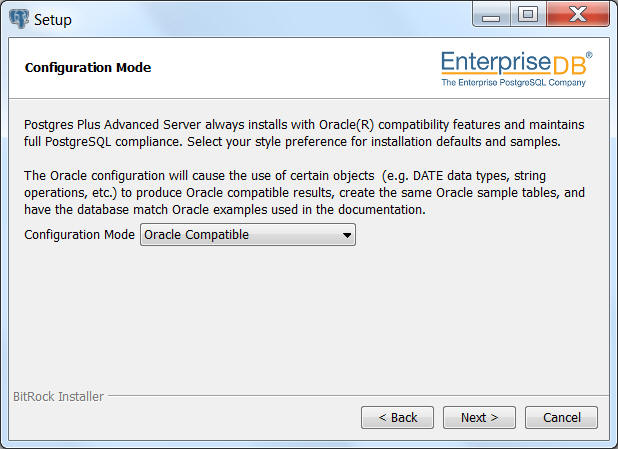The height and width of the screenshot is (449, 618).
Task: Click the Postgres Plus Advanced Server paragraph
Action: [304, 133]
